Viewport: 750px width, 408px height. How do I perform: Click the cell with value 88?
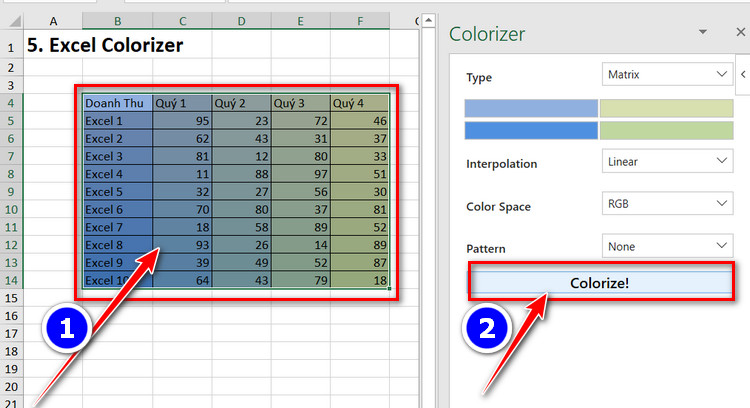pyautogui.click(x=242, y=174)
